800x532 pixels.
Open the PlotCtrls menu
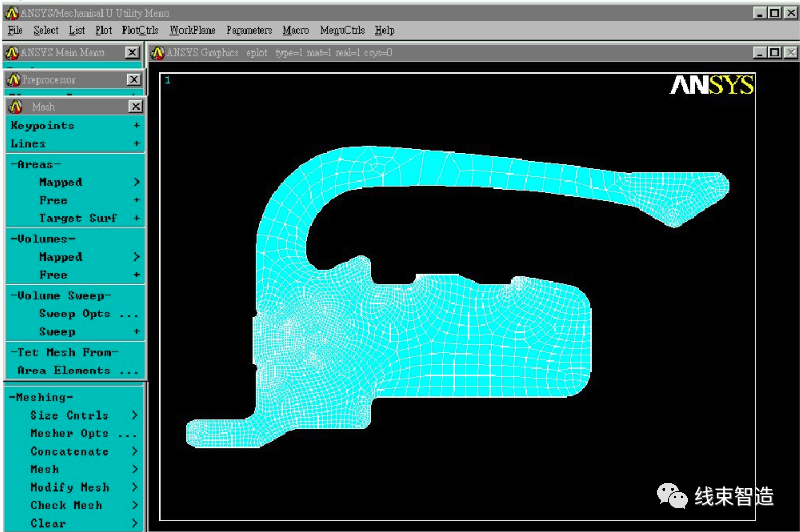click(x=140, y=31)
